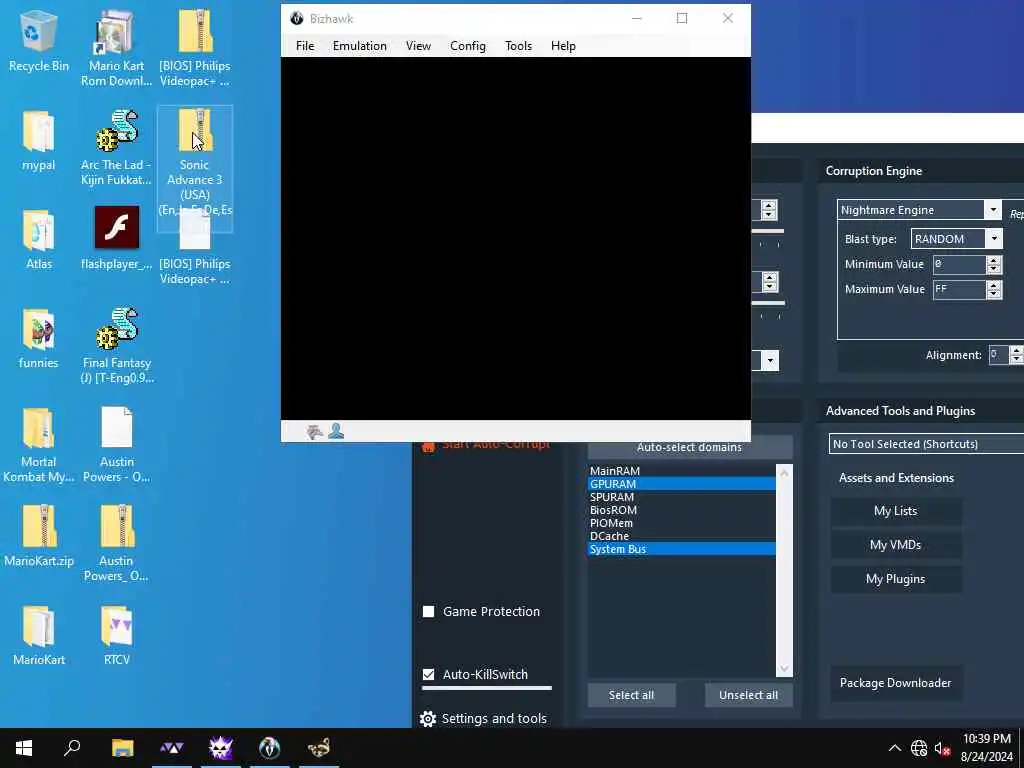Open My Plugins in Assets and Extensions
Screen dimensions: 1024x768
[x=895, y=579]
